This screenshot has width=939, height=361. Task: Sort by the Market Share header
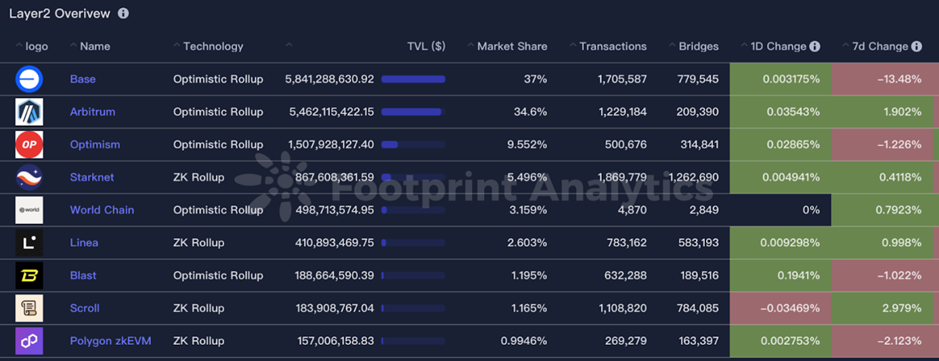507,46
